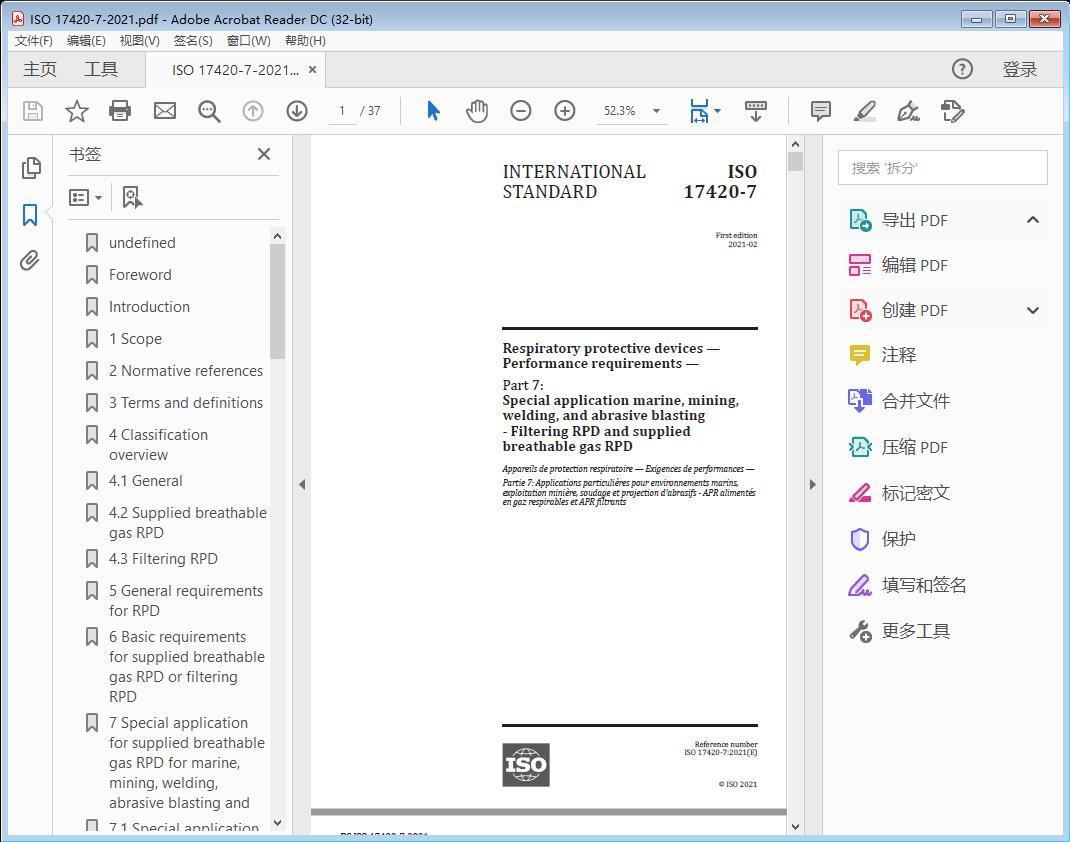This screenshot has width=1070, height=842.
Task: Toggle the bookmarks panel icon
Action: [31, 215]
